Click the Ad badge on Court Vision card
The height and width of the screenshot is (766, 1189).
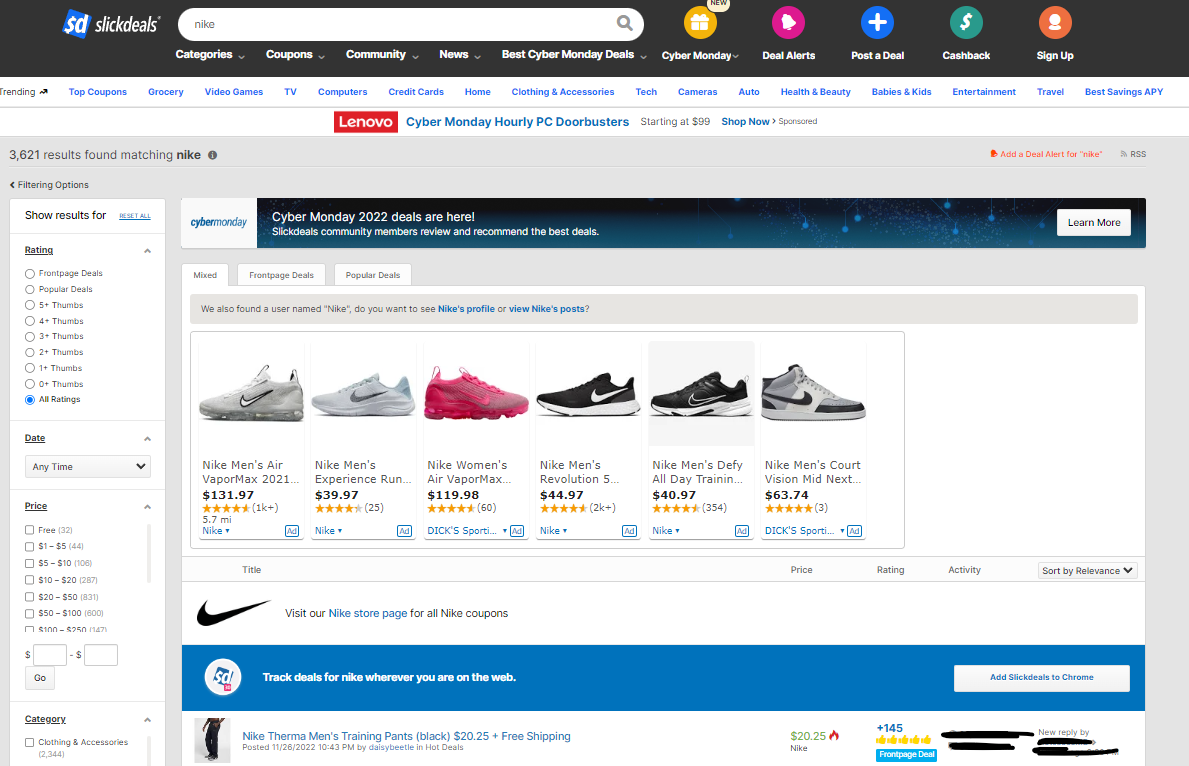coord(855,531)
